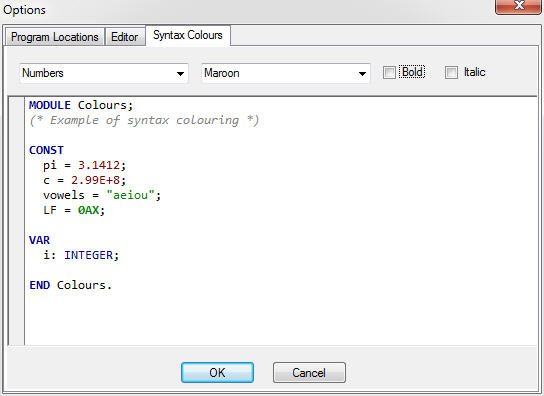
Task: Click the CONST keyword
Action: pyautogui.click(x=46, y=150)
